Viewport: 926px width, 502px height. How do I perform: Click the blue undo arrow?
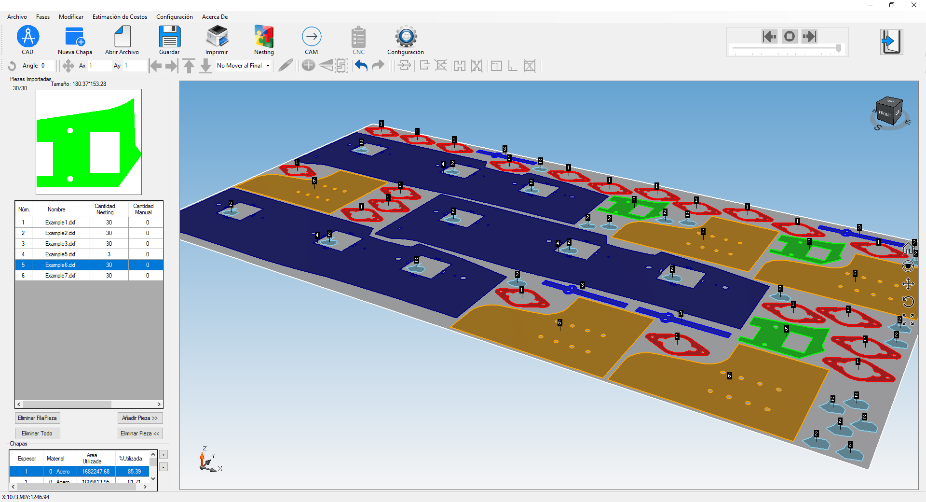(x=361, y=66)
